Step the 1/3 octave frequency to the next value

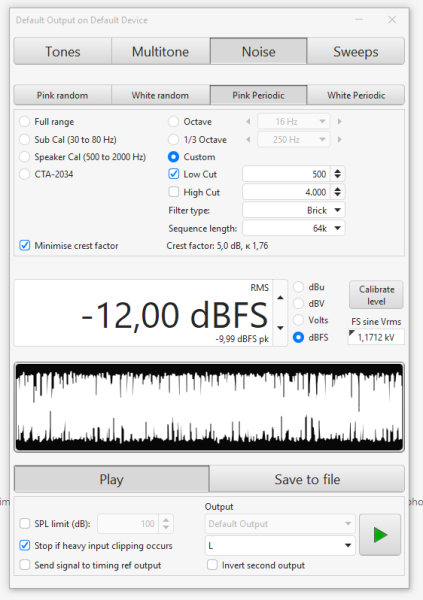tap(339, 140)
